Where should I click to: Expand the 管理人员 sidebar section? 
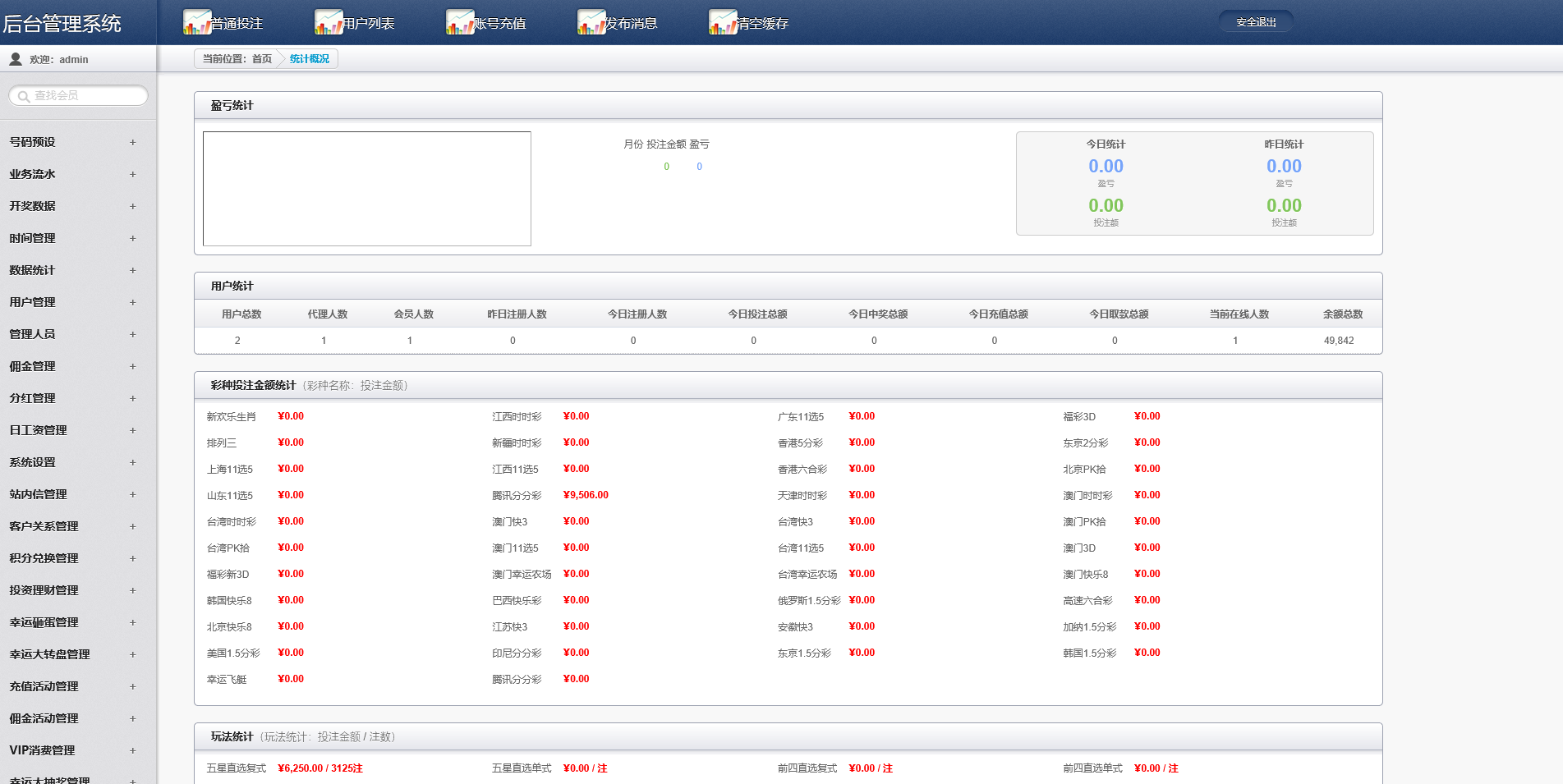pyautogui.click(x=78, y=334)
